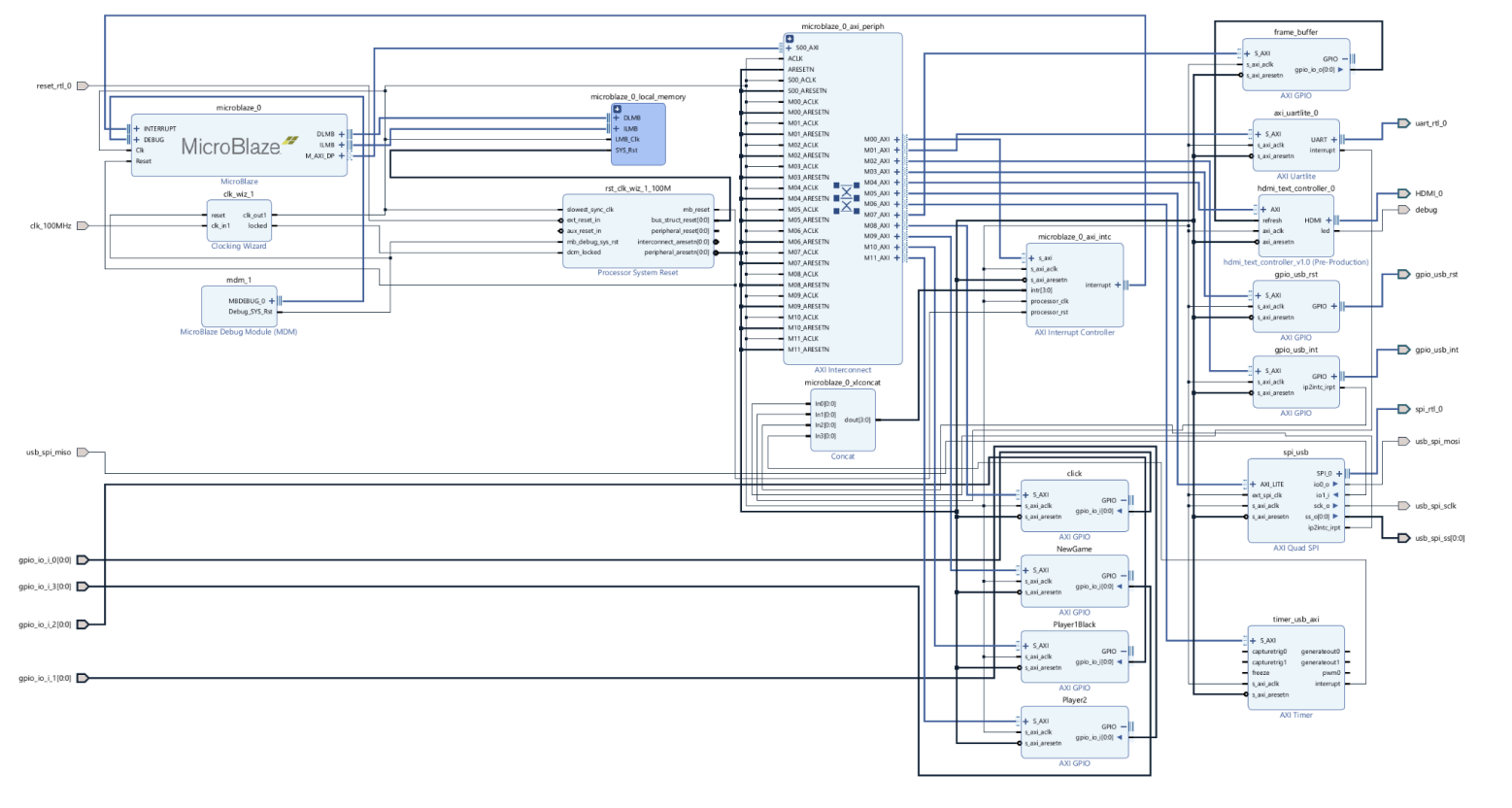Click the uart_rtl_0 output port icon
The width and height of the screenshot is (1512, 808).
[x=1403, y=123]
